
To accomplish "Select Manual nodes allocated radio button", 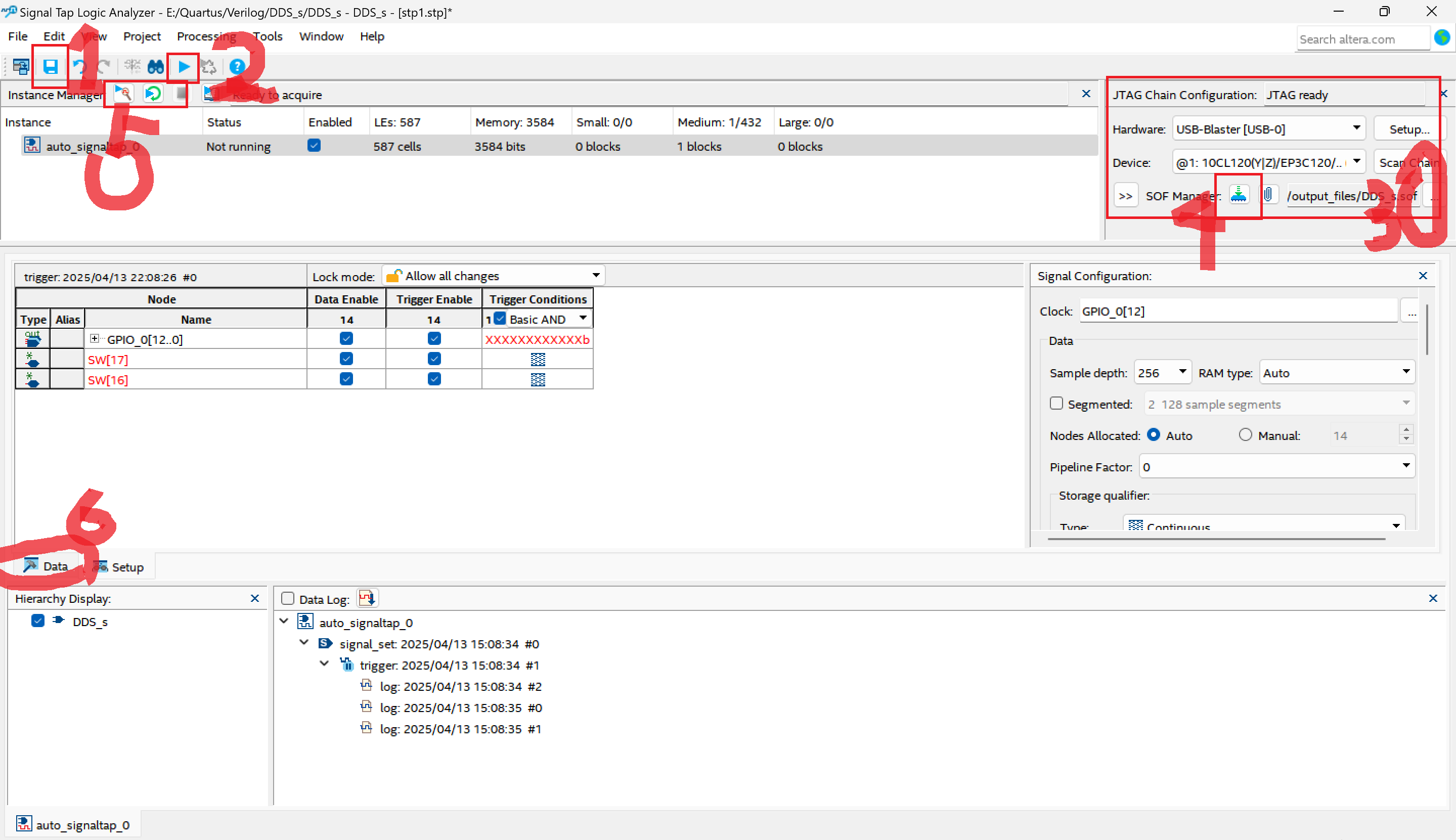I will click(1246, 435).
